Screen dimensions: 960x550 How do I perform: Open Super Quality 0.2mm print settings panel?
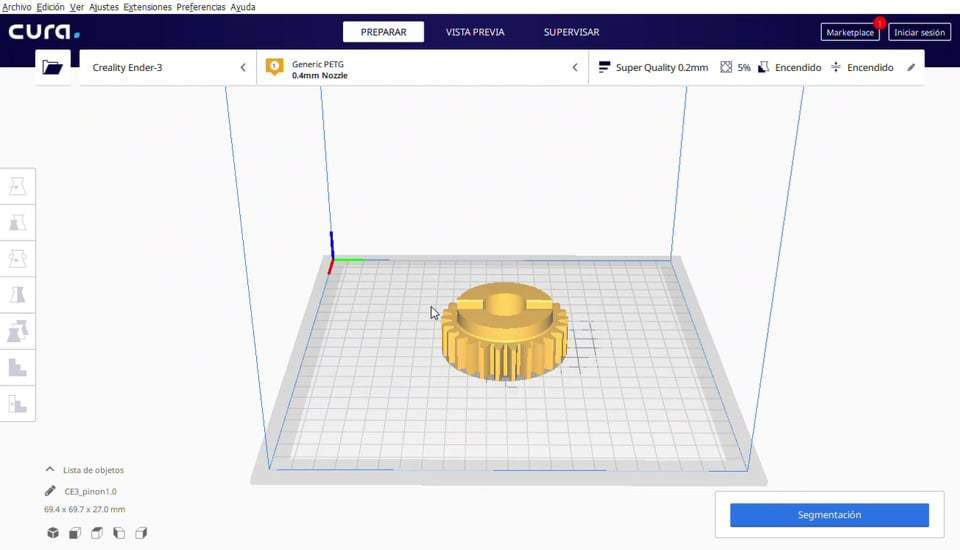pyautogui.click(x=756, y=67)
